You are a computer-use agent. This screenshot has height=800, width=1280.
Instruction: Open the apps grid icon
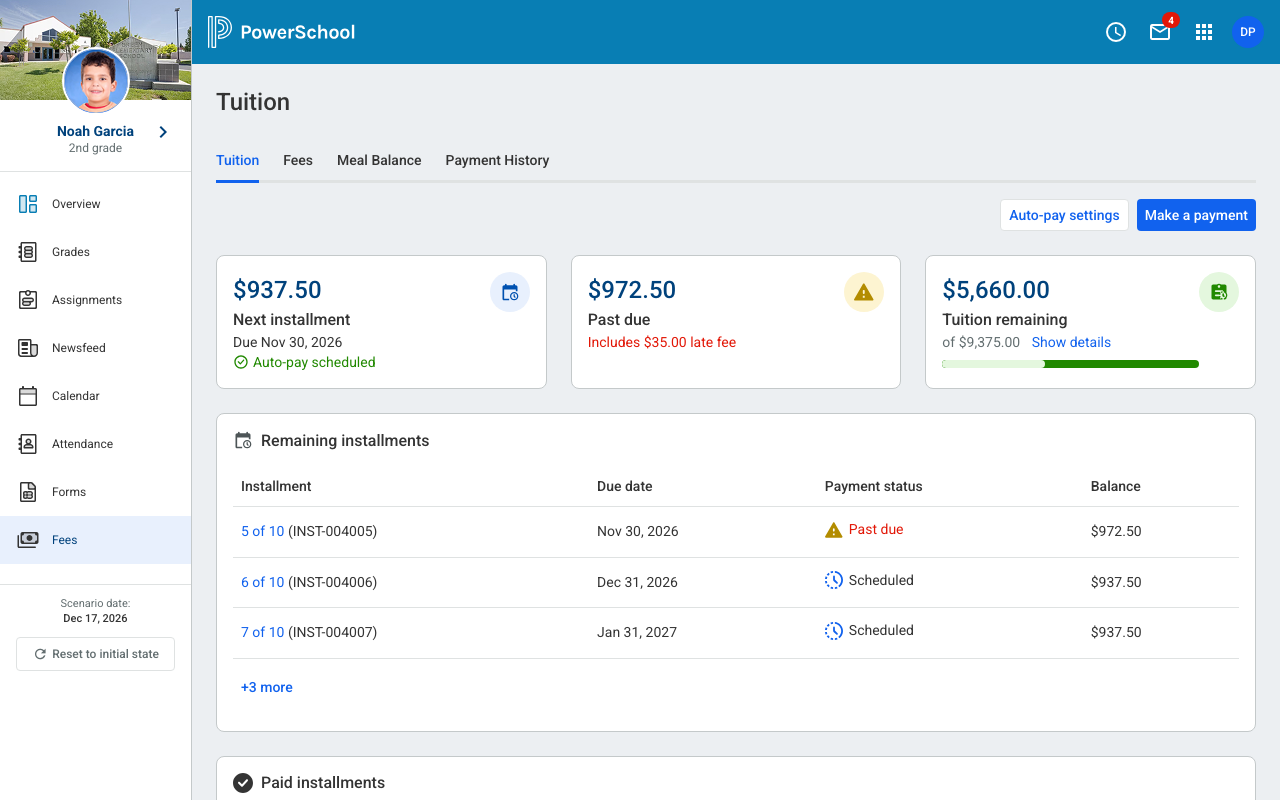1203,32
